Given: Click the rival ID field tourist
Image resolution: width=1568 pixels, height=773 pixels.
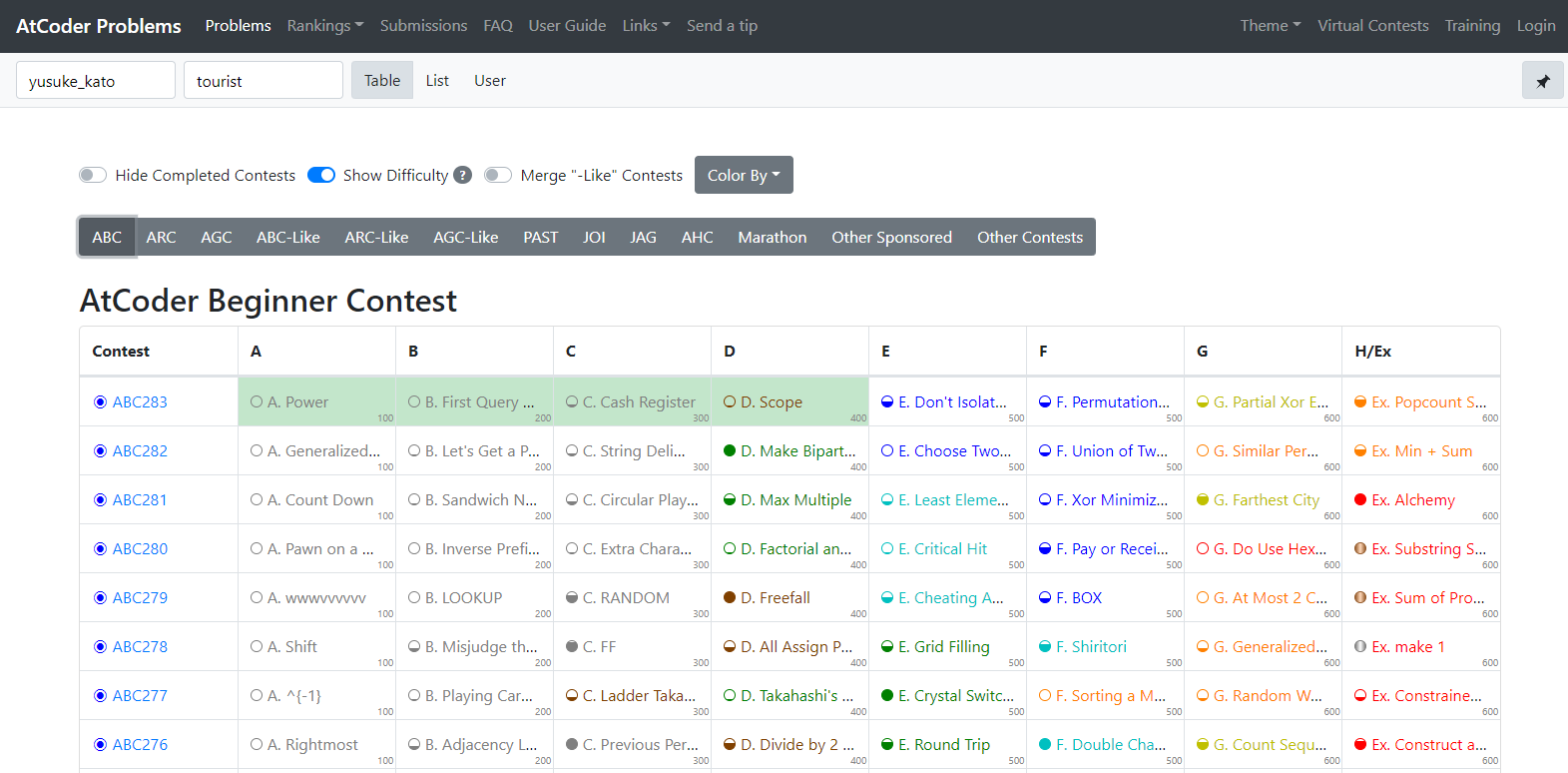Looking at the screenshot, I should pos(263,81).
